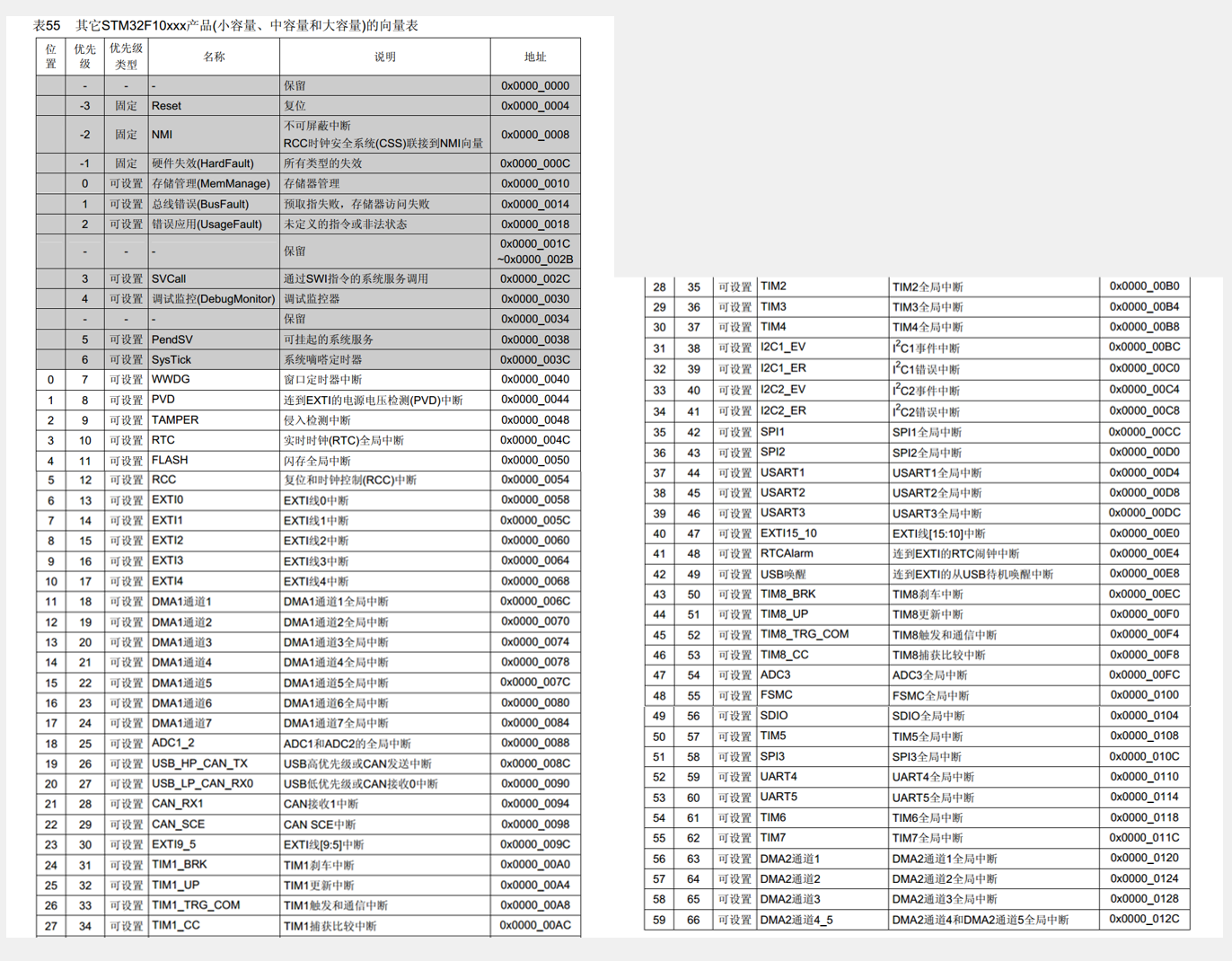Select the '地址' column header
The image size is (1232, 961).
(x=535, y=57)
